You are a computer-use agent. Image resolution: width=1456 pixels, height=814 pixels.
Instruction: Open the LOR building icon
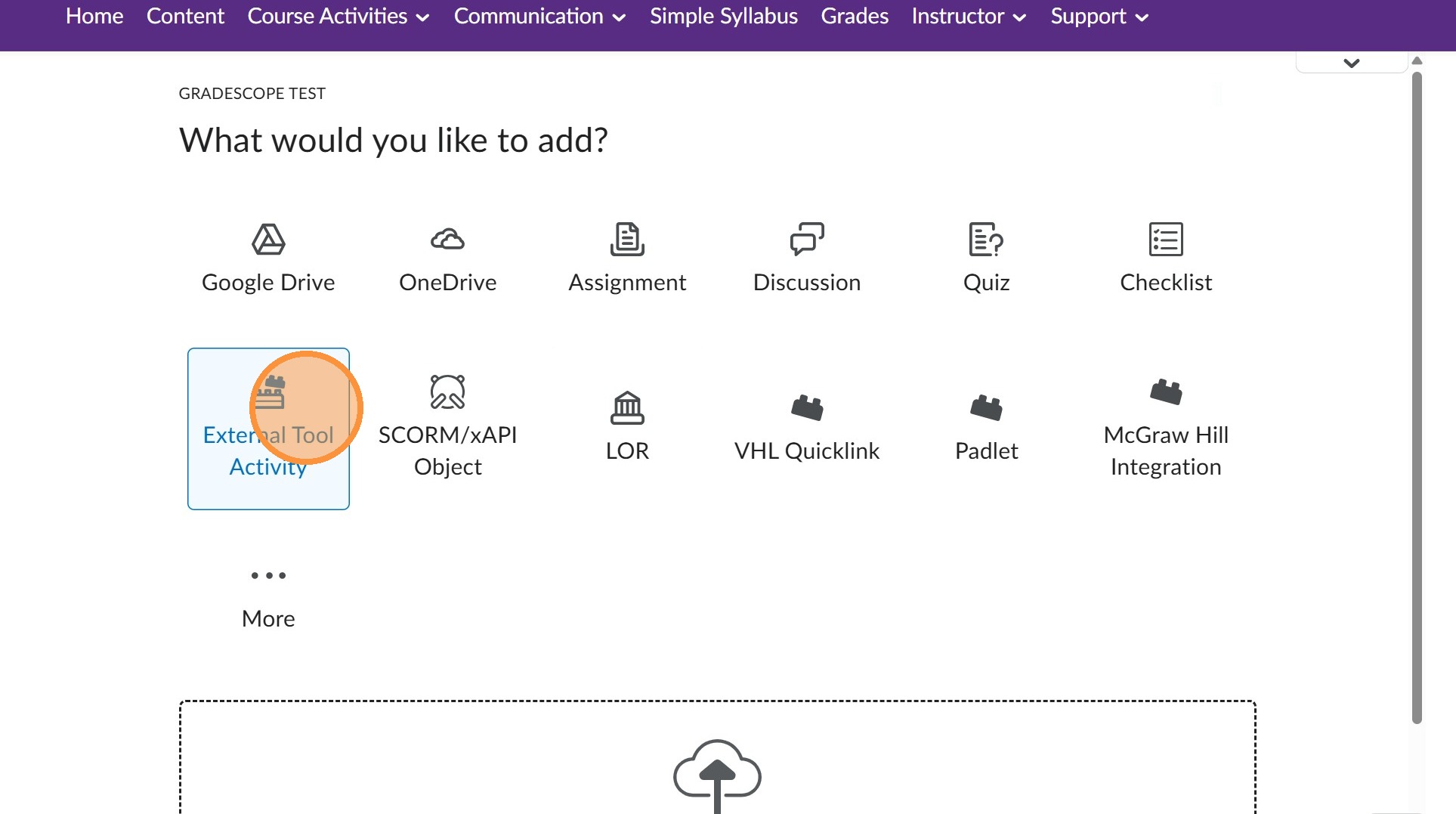point(627,408)
